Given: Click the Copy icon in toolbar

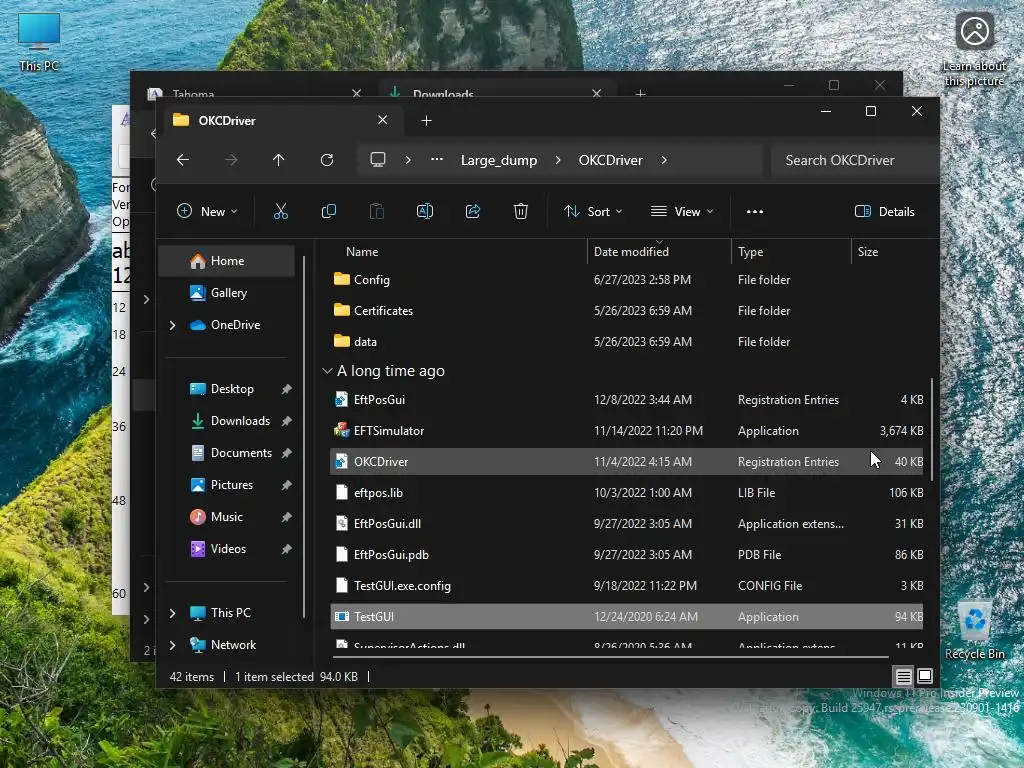Looking at the screenshot, I should 328,211.
